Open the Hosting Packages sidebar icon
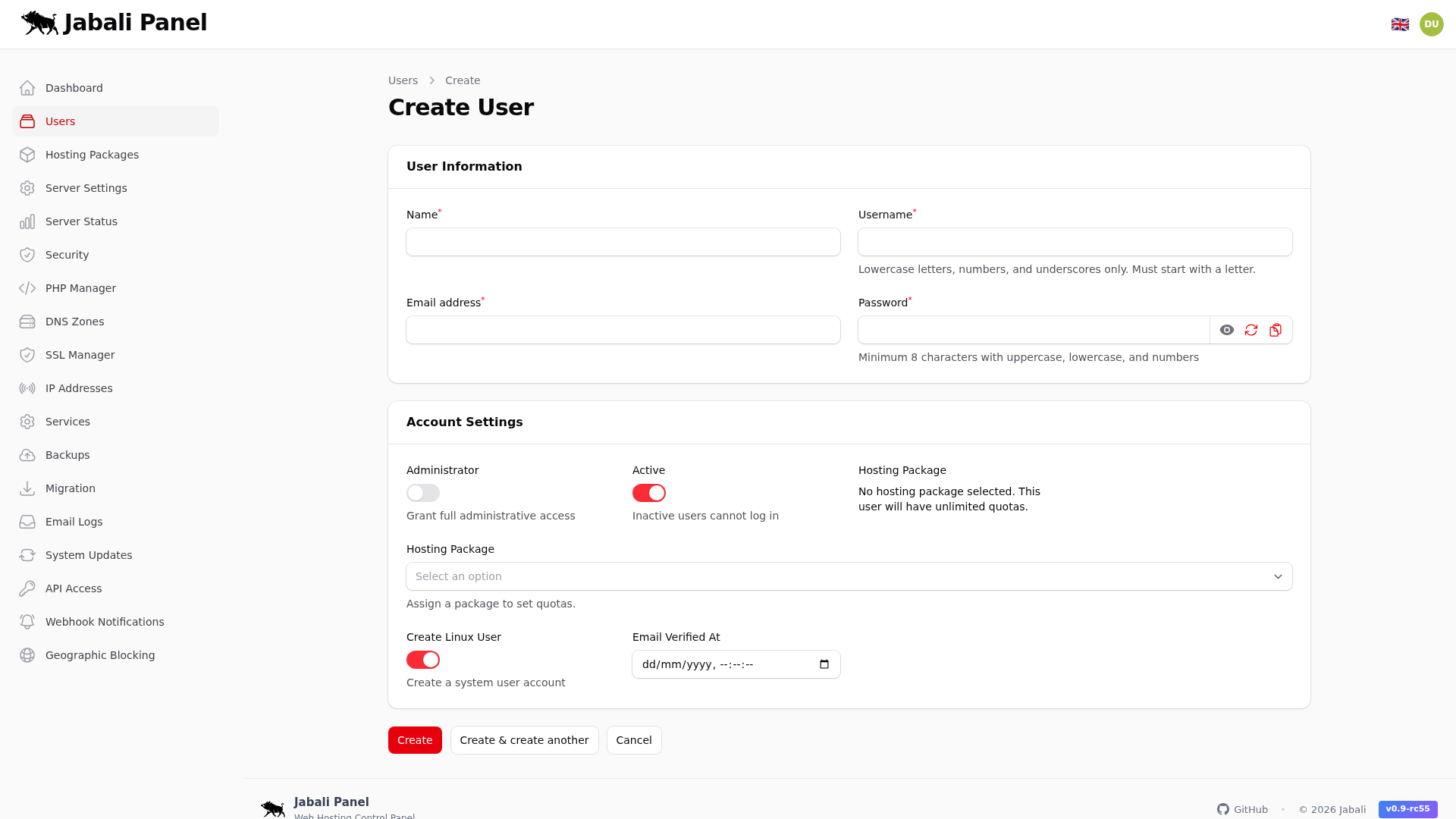This screenshot has height=819, width=1456. 27,155
